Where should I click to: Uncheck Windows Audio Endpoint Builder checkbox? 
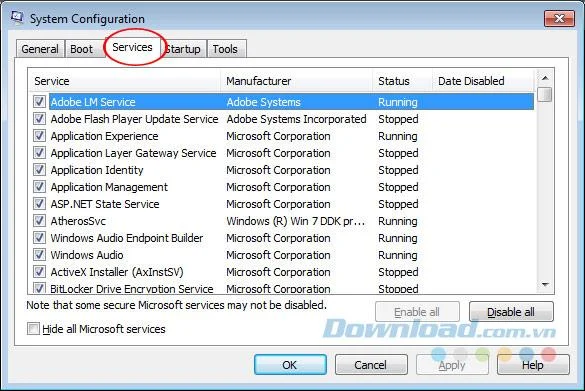coord(39,238)
